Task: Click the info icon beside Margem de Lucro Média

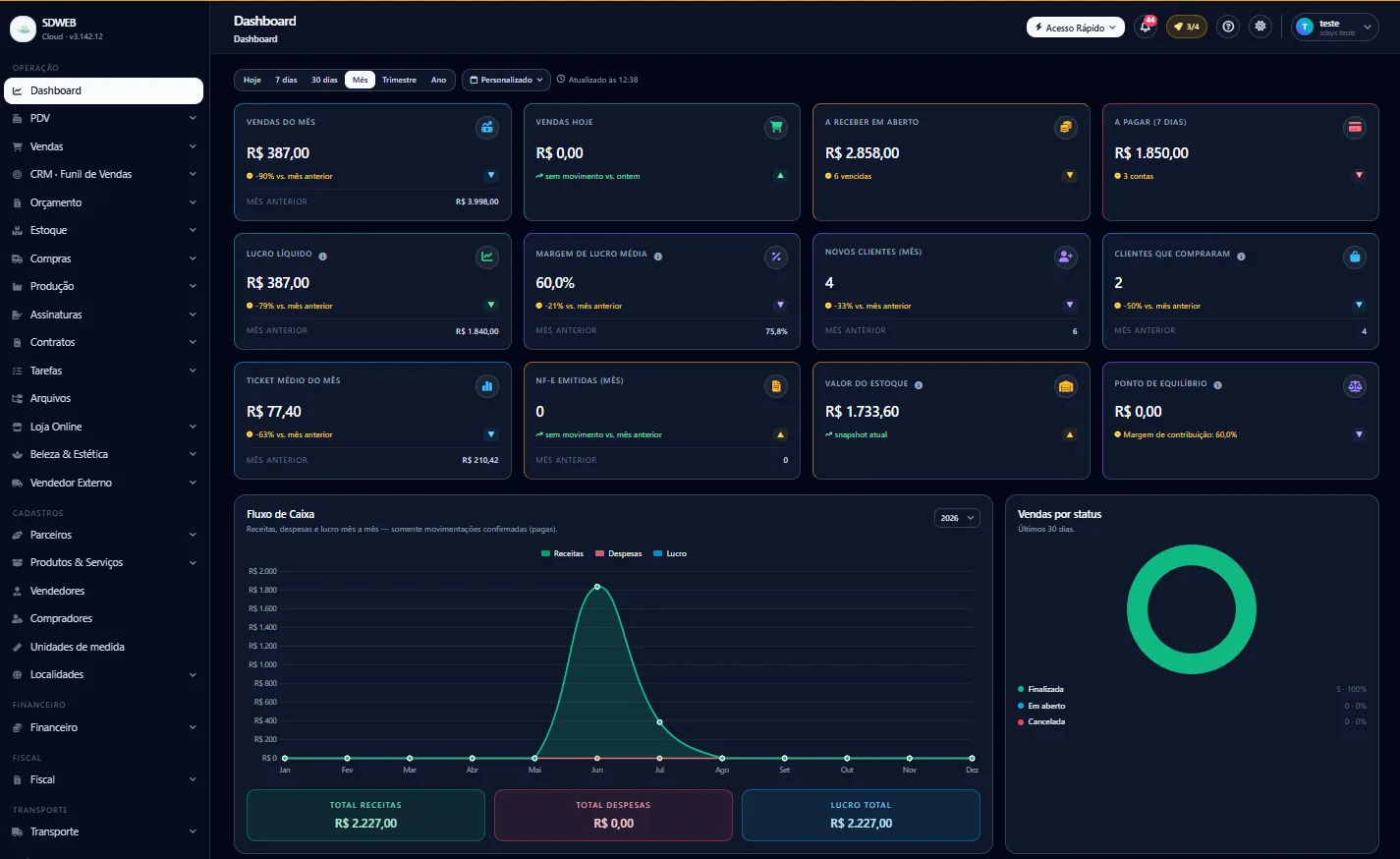Action: (x=658, y=257)
